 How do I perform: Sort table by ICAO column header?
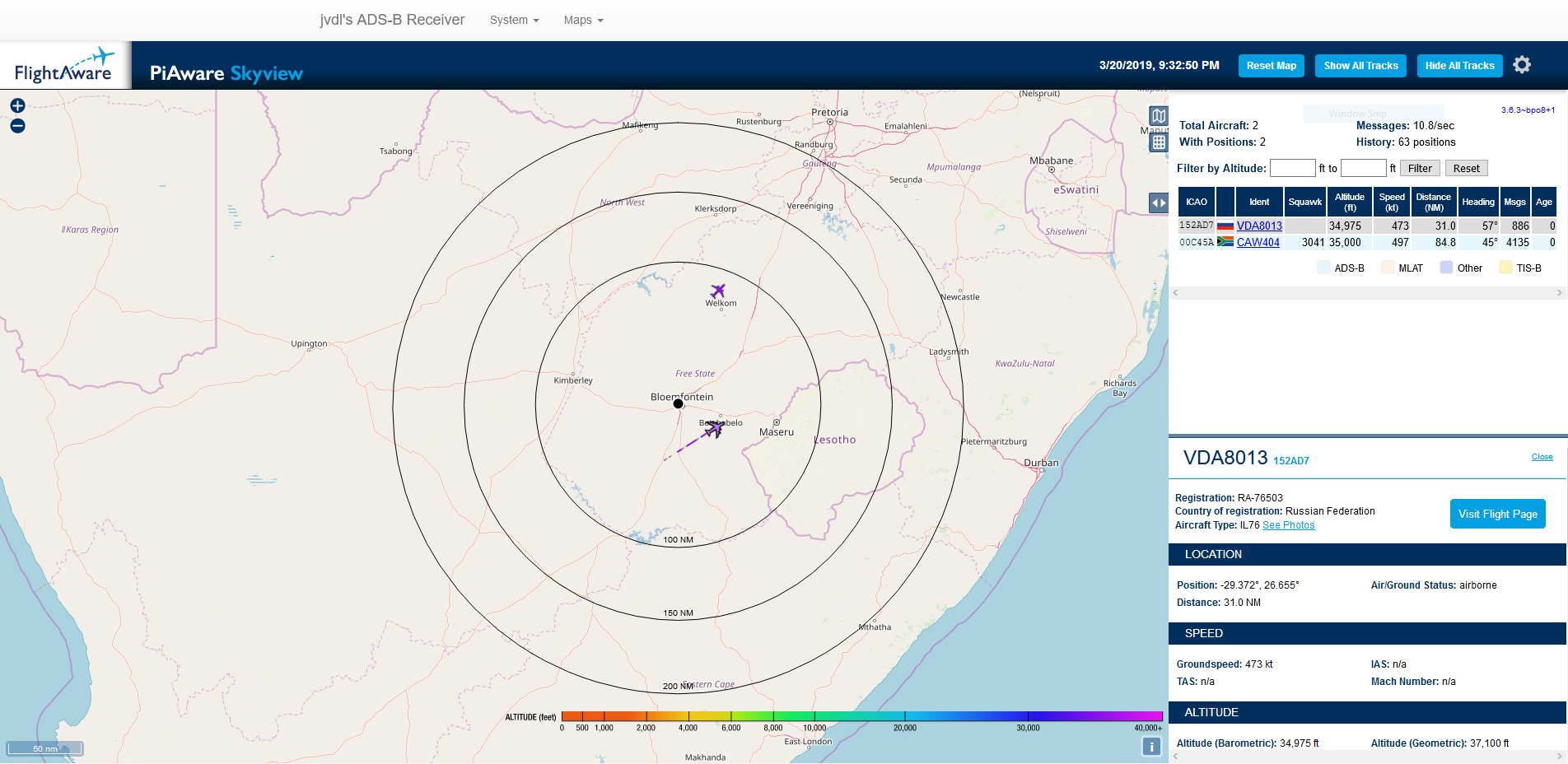point(1197,202)
